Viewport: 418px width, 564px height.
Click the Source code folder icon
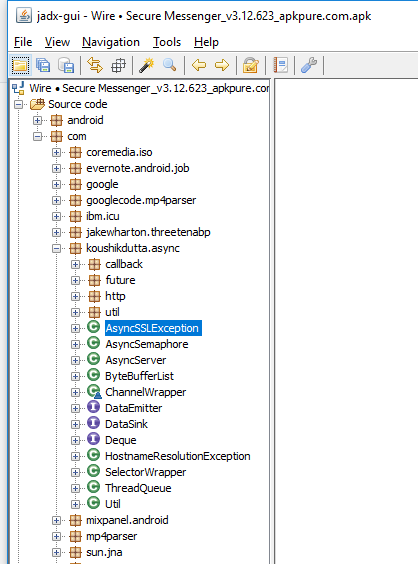point(37,104)
